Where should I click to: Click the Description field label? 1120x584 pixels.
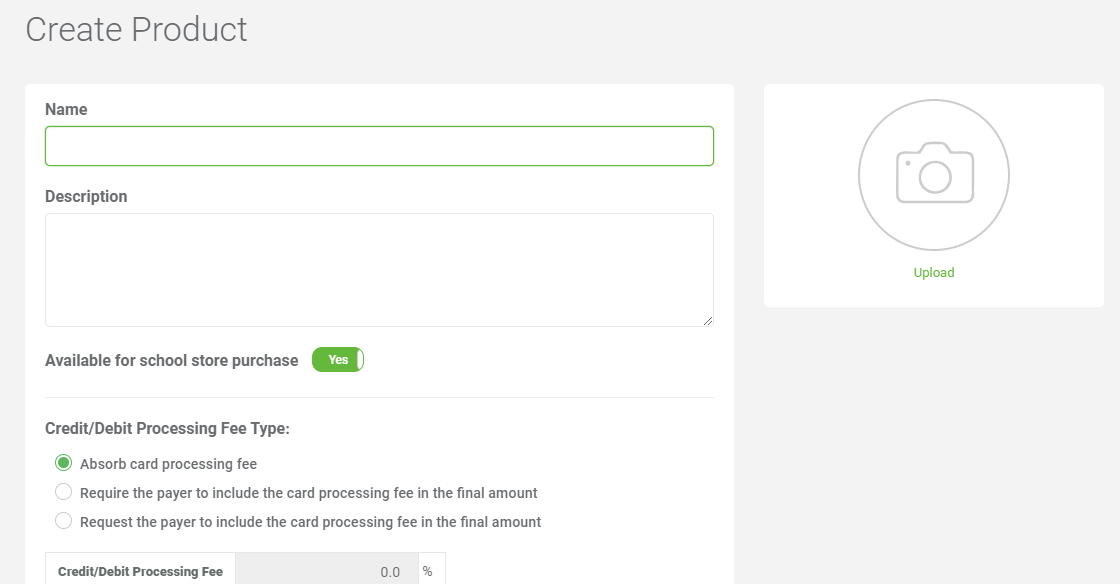[86, 196]
